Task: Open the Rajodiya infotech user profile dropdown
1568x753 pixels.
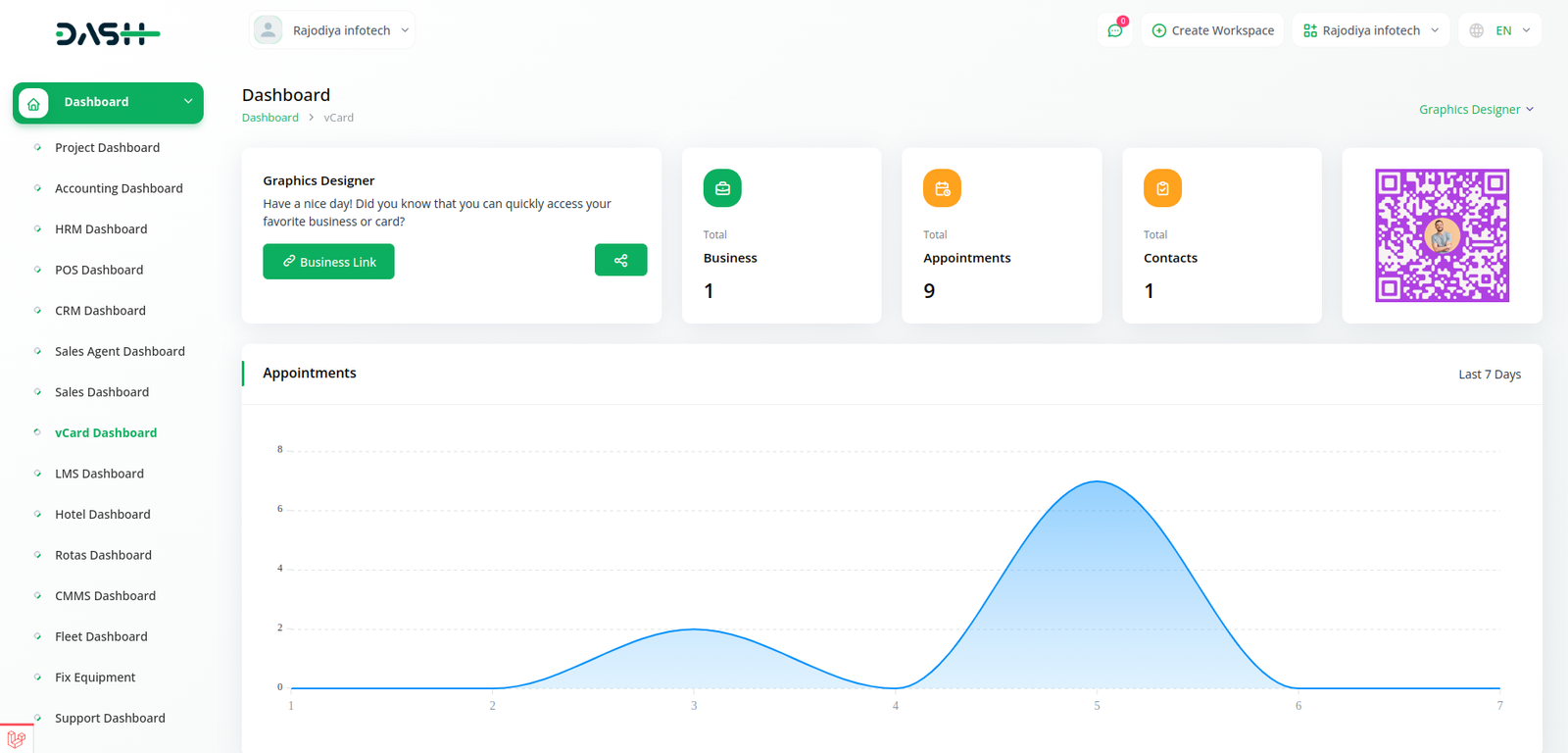Action: (341, 30)
